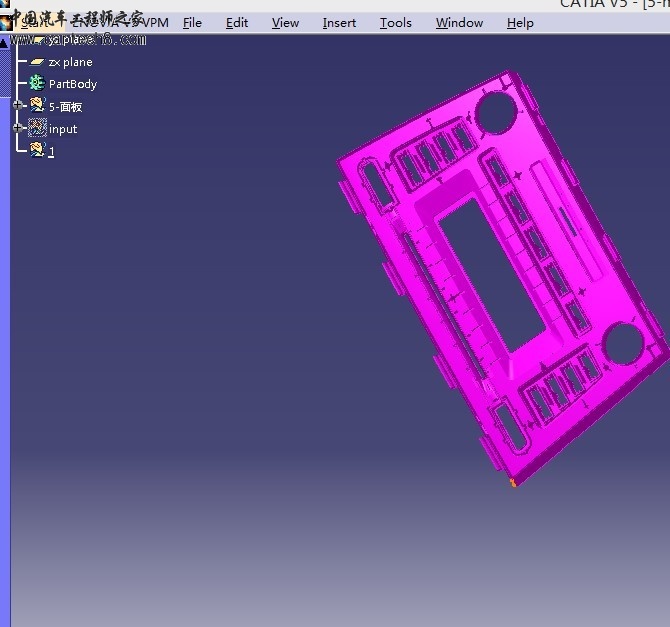The height and width of the screenshot is (627, 670).
Task: Open the Insert menu
Action: coord(339,23)
